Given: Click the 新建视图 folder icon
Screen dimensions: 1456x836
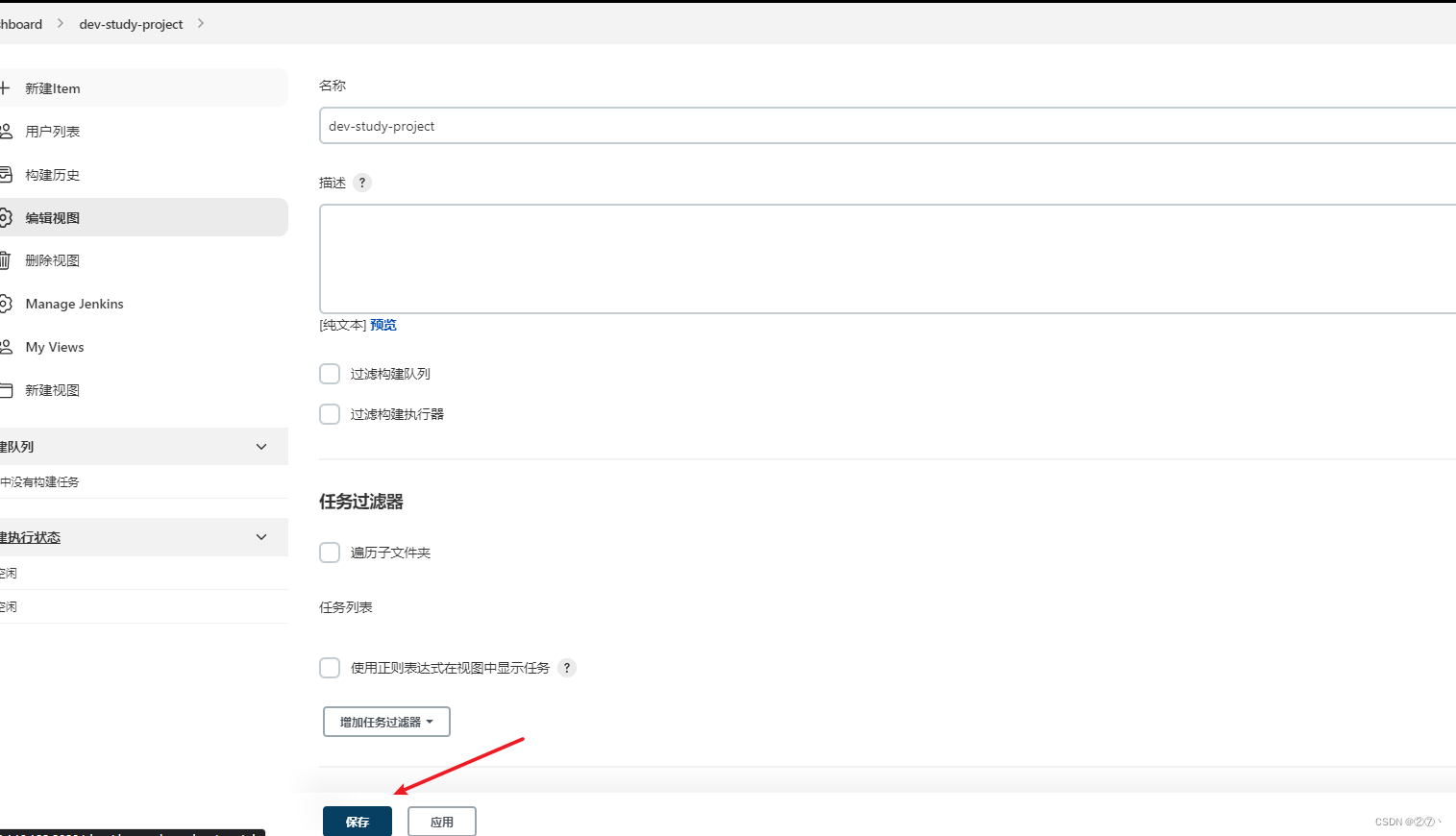Looking at the screenshot, I should point(7,389).
